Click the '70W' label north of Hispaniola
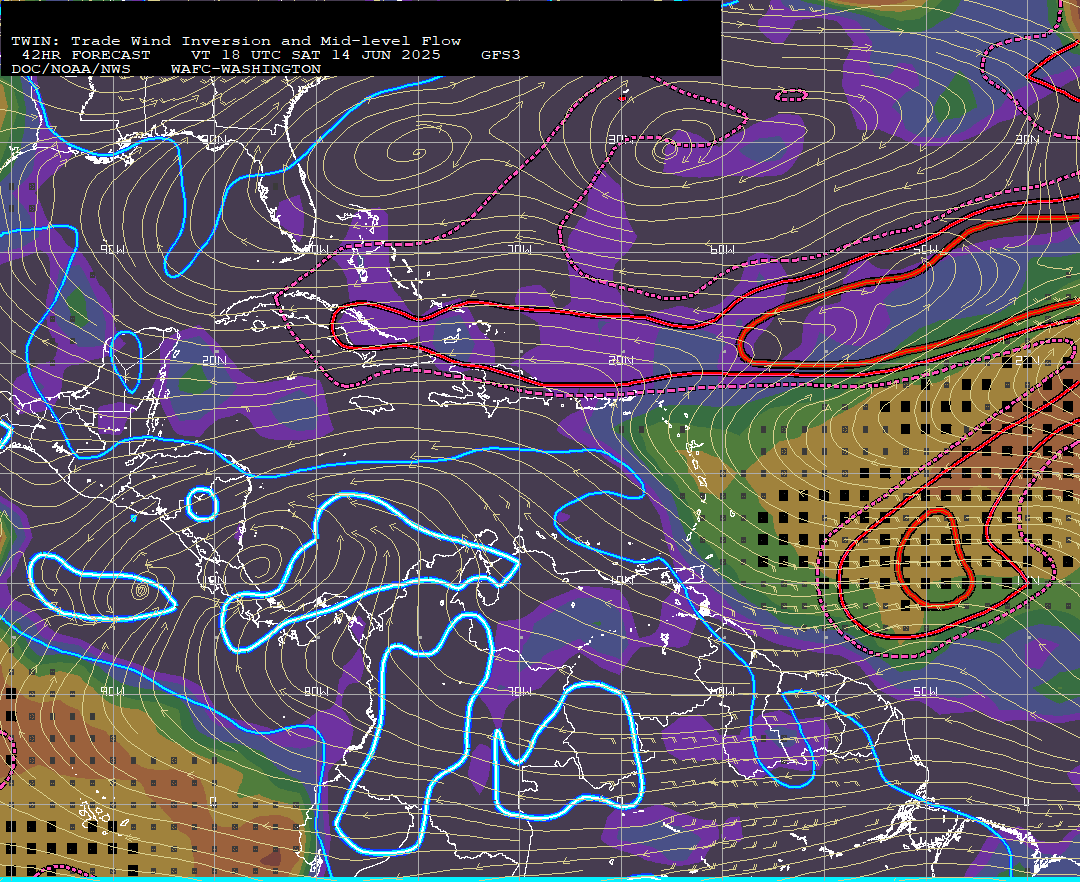This screenshot has width=1080, height=882. click(x=520, y=249)
